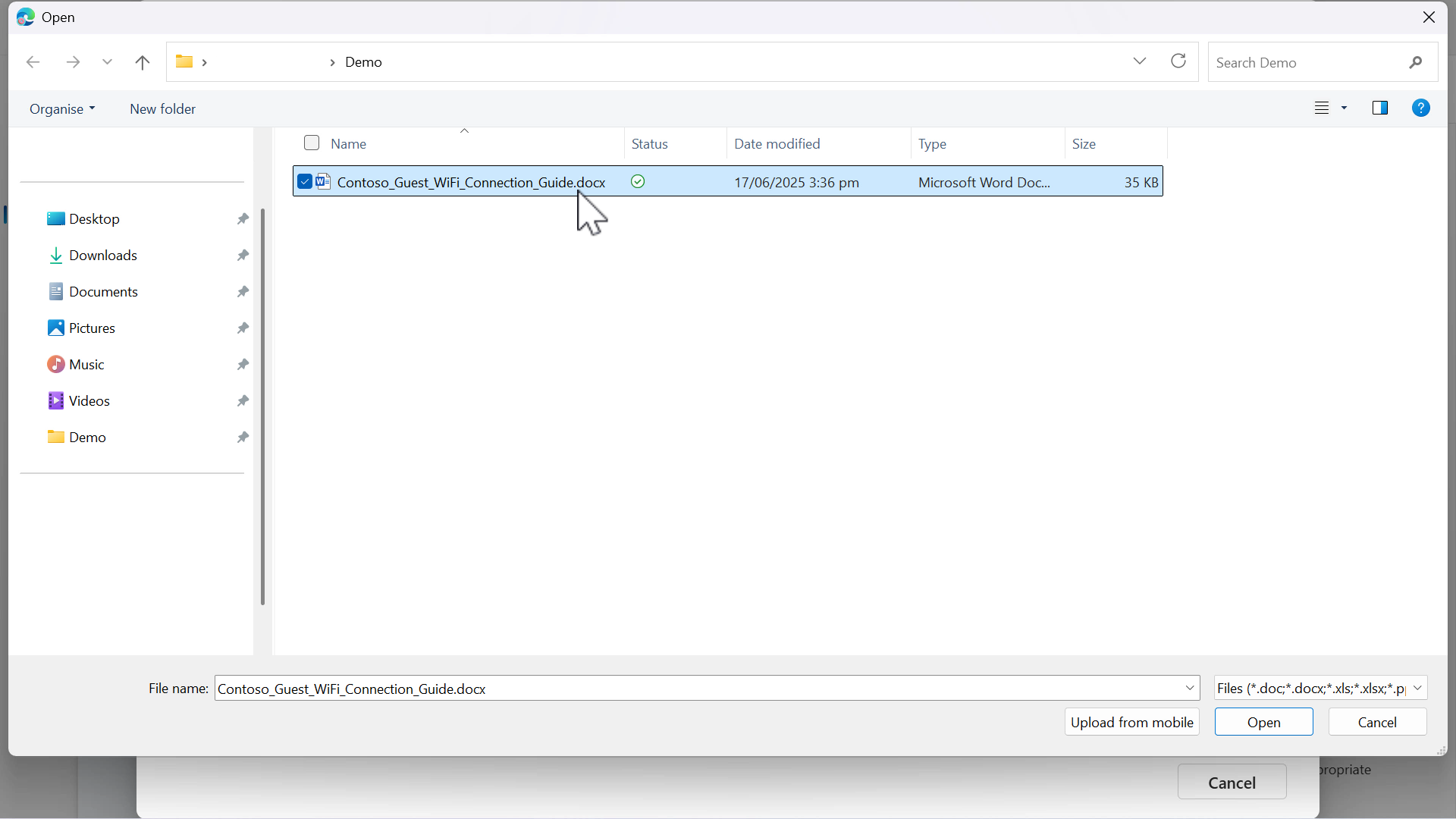Click the search magnifier icon
1456x819 pixels.
[x=1416, y=63]
